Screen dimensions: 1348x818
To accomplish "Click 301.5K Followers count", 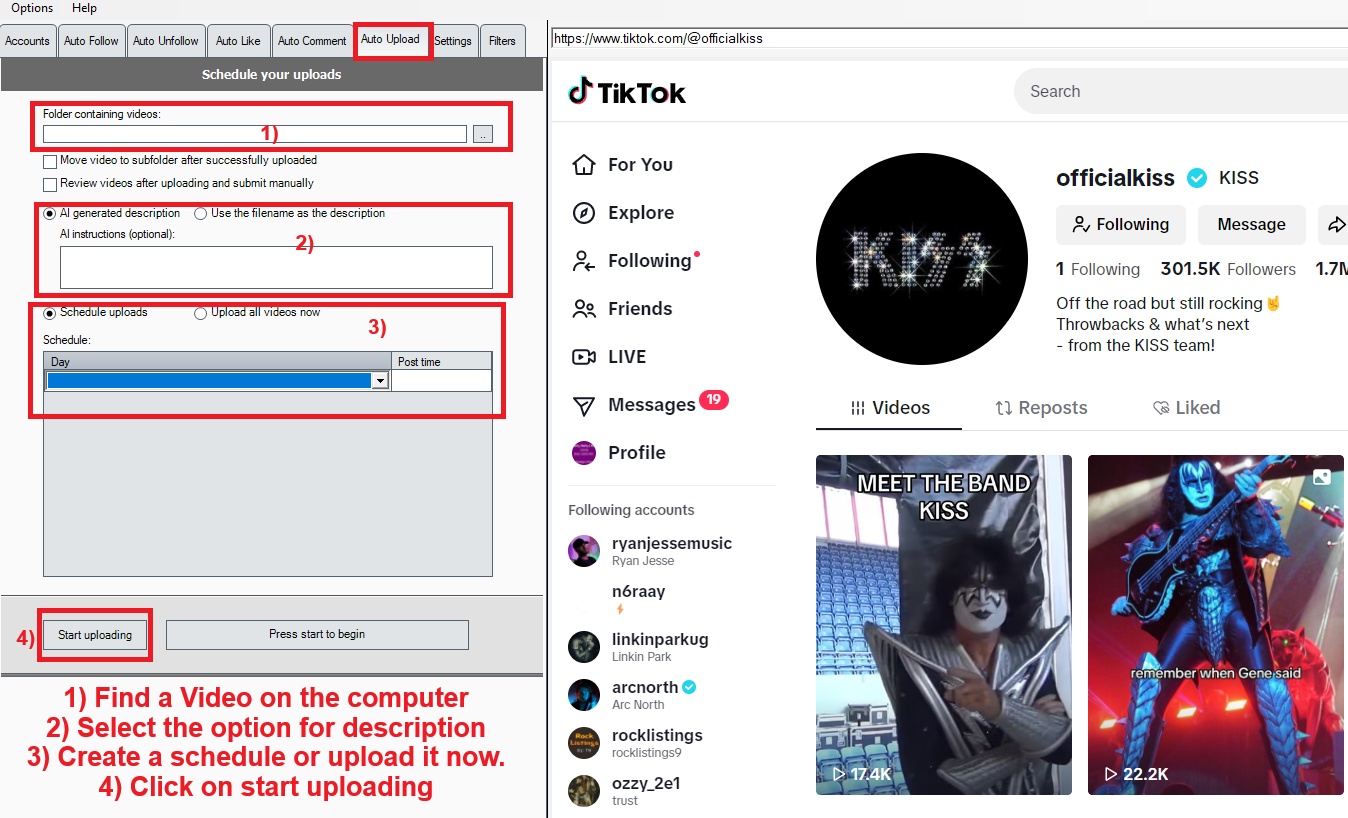I will pyautogui.click(x=1228, y=269).
